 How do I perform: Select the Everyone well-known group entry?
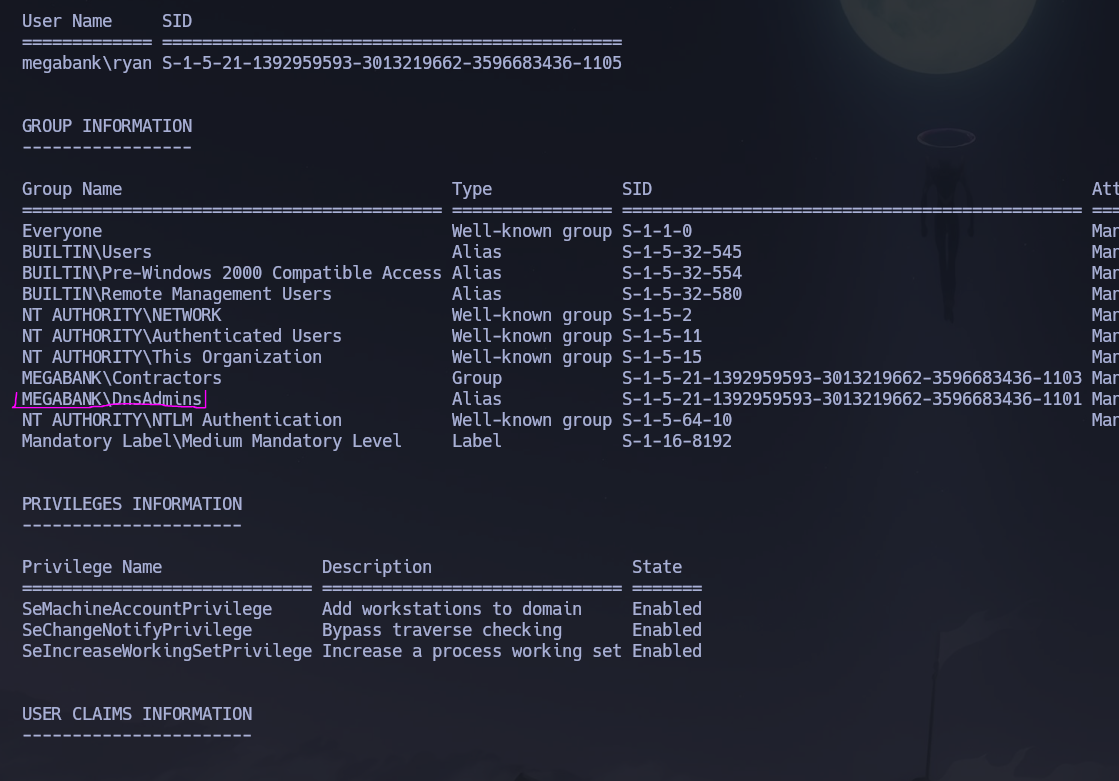62,231
